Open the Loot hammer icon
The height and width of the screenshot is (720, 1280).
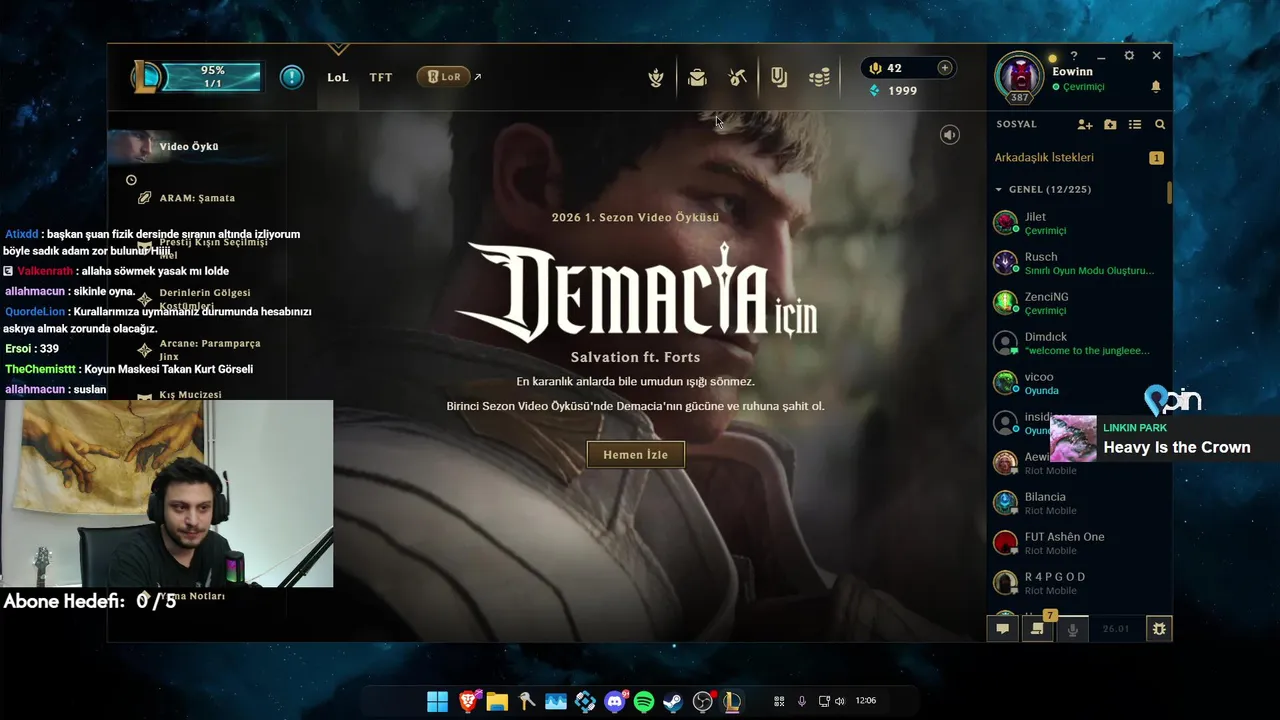(738, 77)
